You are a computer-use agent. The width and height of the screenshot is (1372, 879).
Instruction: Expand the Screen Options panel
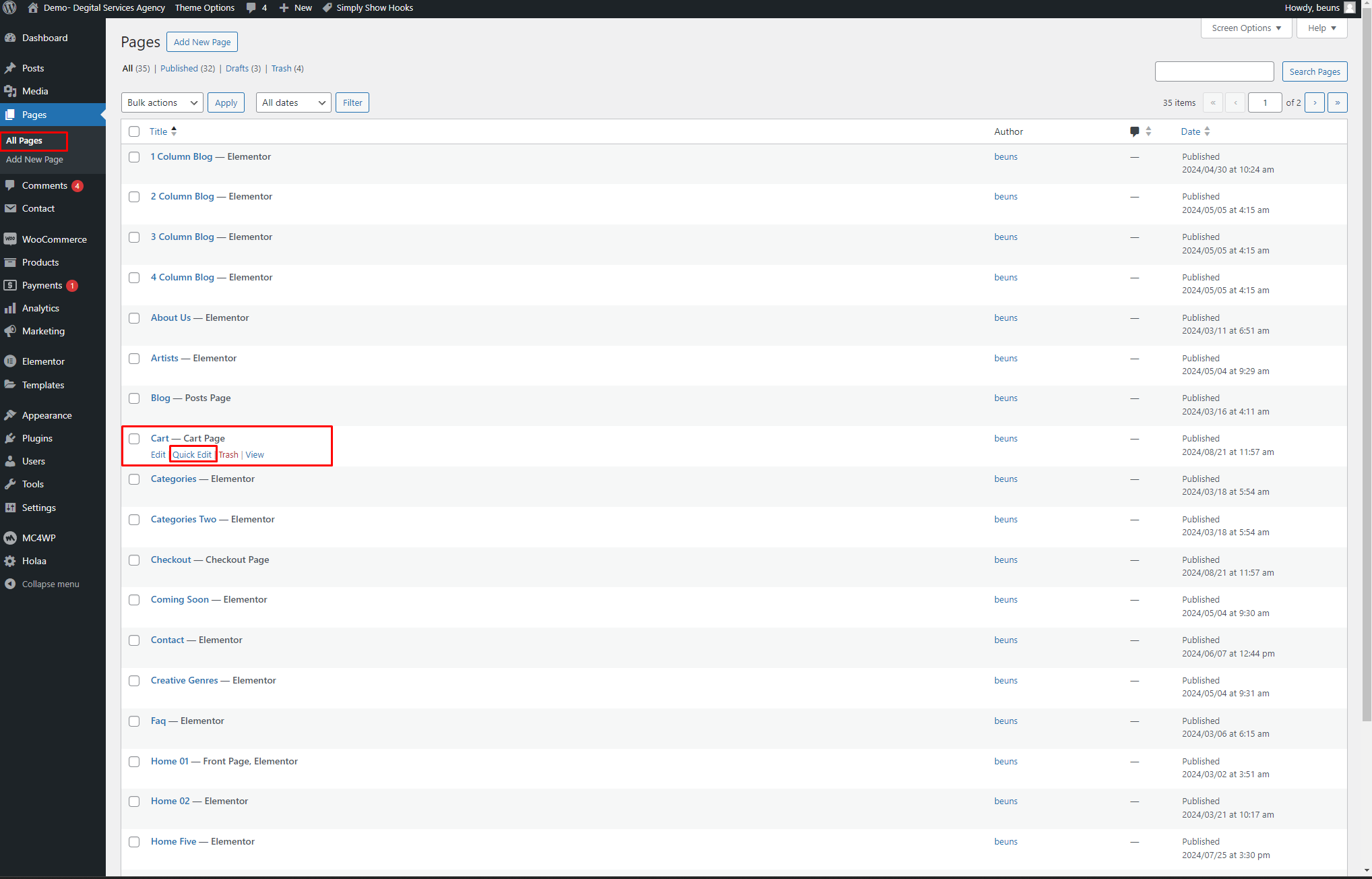1246,28
